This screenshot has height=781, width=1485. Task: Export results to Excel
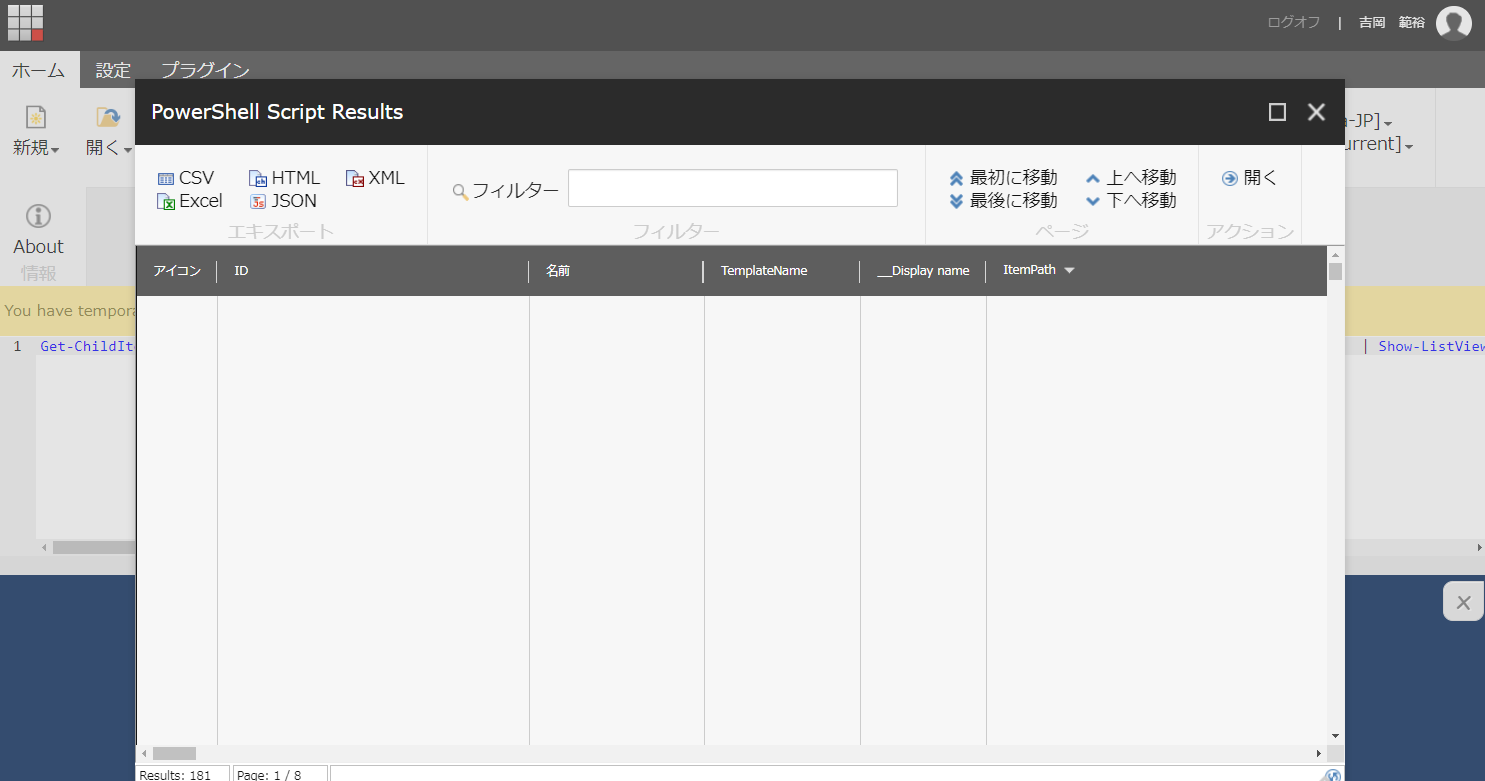click(190, 201)
